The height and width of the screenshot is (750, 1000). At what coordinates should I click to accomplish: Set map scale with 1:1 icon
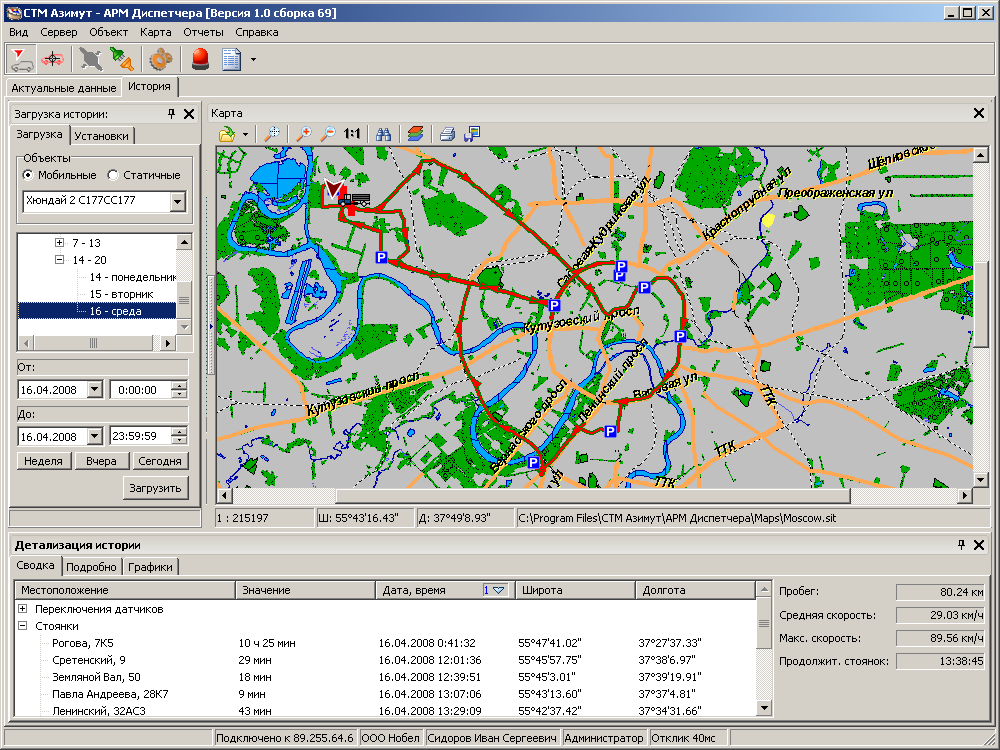coord(352,133)
